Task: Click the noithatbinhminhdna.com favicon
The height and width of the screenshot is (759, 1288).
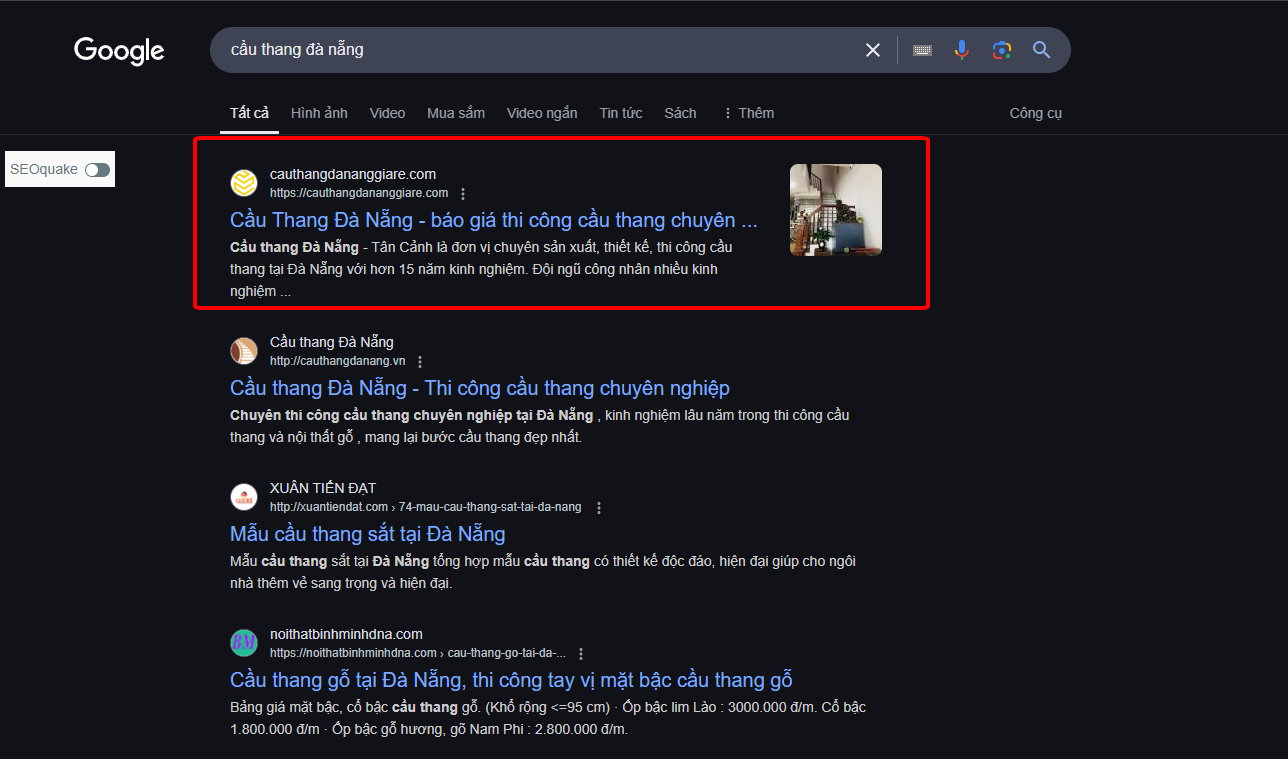Action: pyautogui.click(x=244, y=643)
